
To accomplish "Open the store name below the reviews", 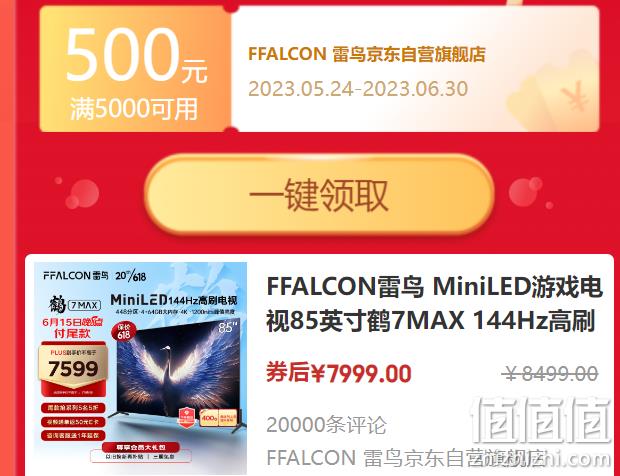I will pyautogui.click(x=407, y=458).
